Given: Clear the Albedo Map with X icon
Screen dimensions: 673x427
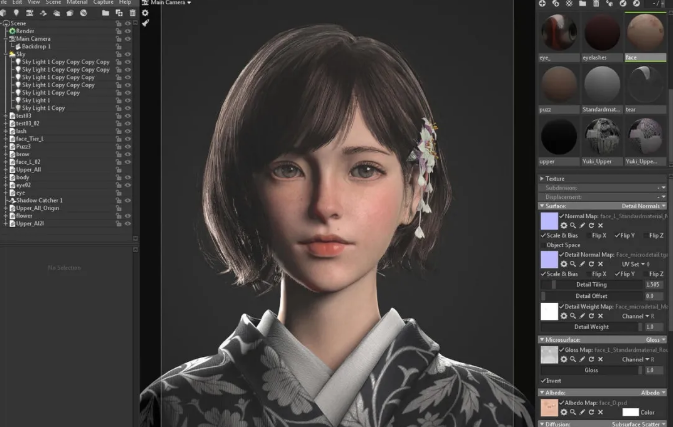Looking at the screenshot, I should point(600,412).
